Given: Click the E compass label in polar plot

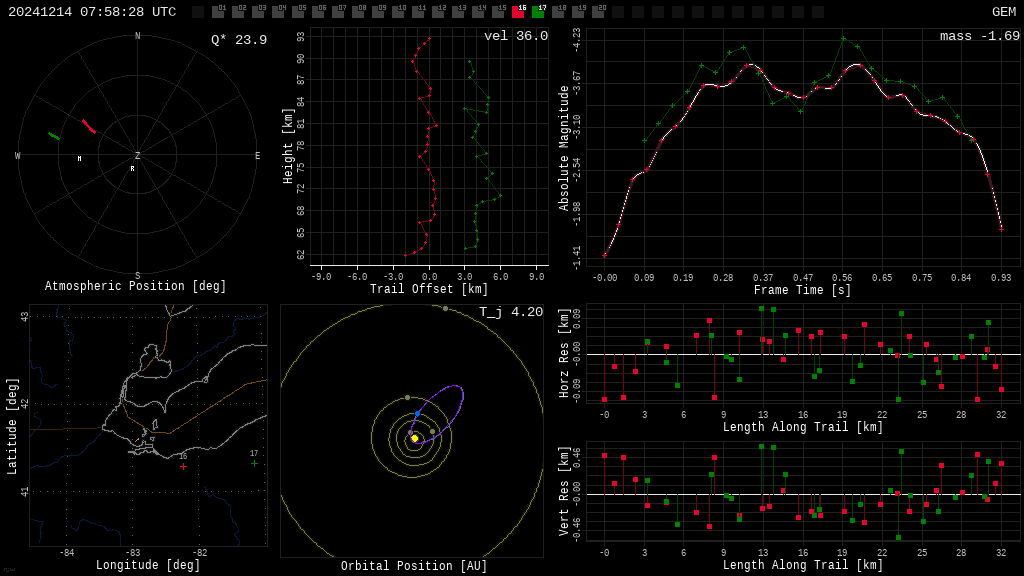Looking at the screenshot, I should pos(257,155).
